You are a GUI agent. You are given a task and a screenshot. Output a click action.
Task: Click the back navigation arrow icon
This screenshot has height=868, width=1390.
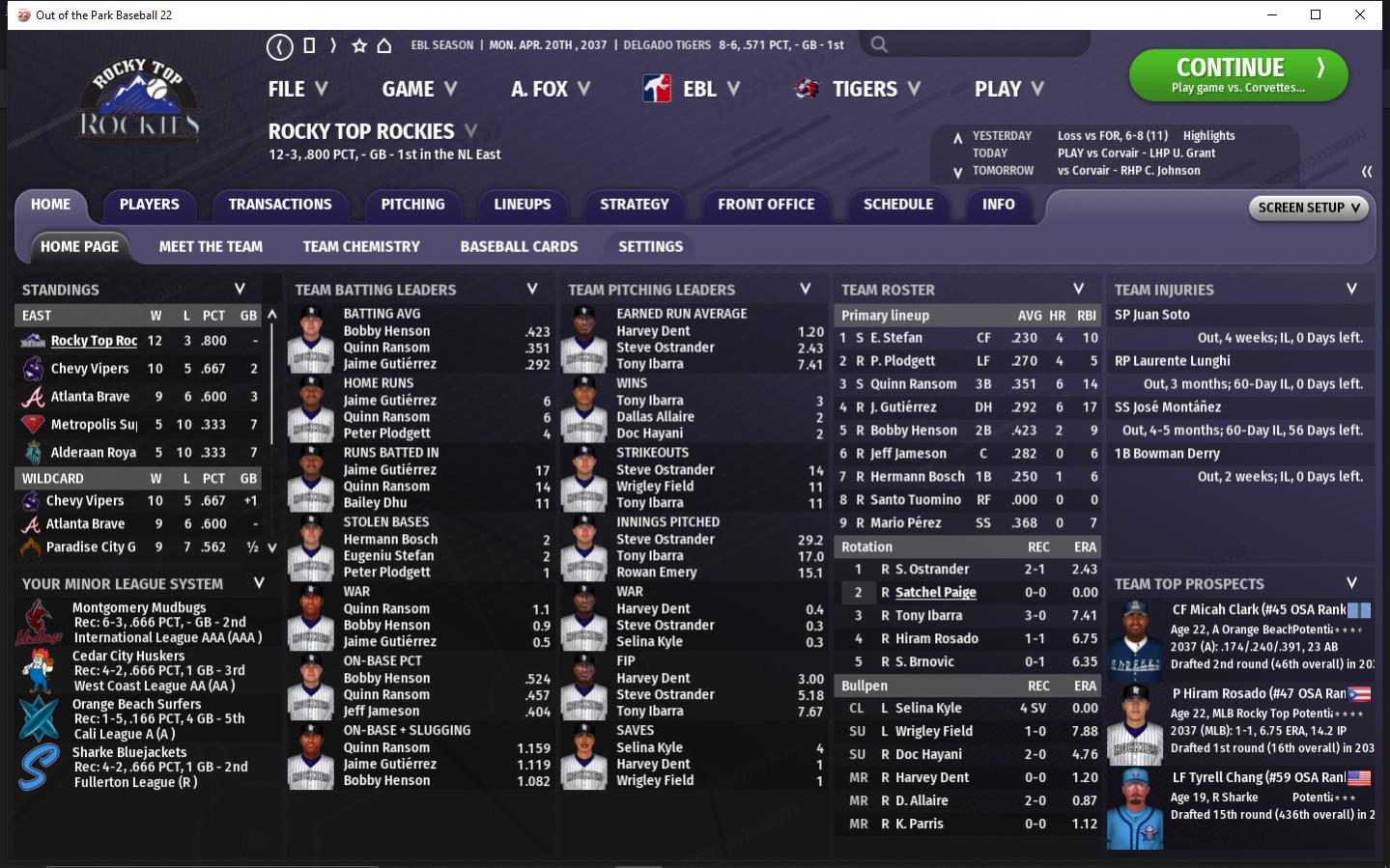coord(279,45)
